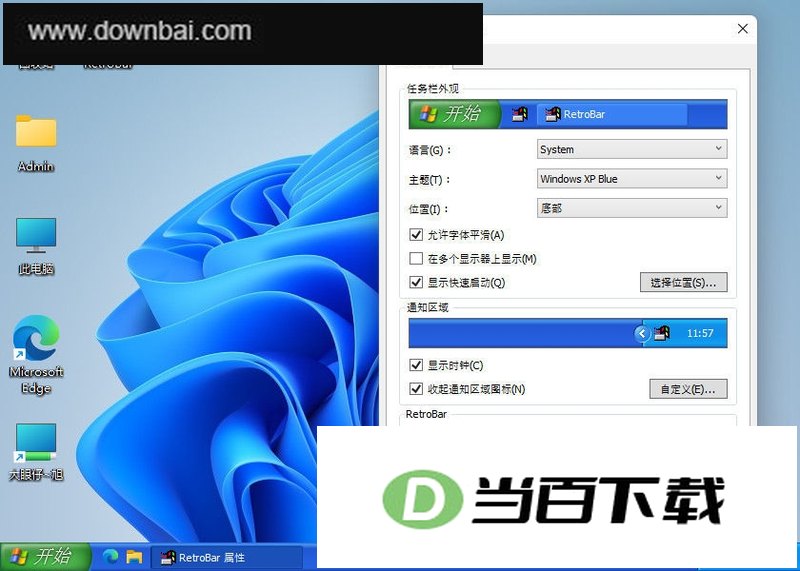The height and width of the screenshot is (571, 800).
Task: Open the 位置(I) 底部 dropdown
Action: pos(632,208)
